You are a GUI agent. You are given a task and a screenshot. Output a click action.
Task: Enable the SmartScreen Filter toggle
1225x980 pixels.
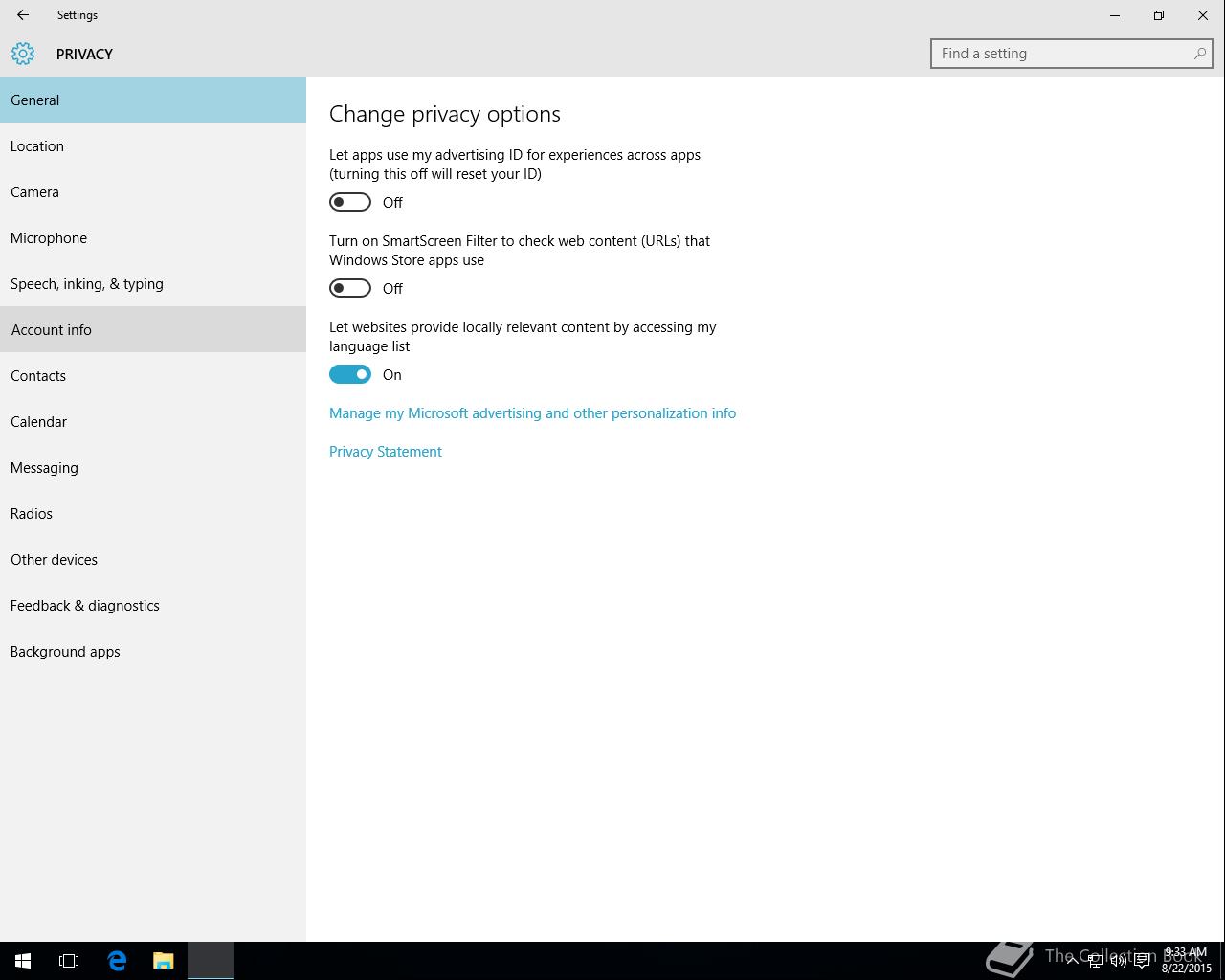[350, 288]
